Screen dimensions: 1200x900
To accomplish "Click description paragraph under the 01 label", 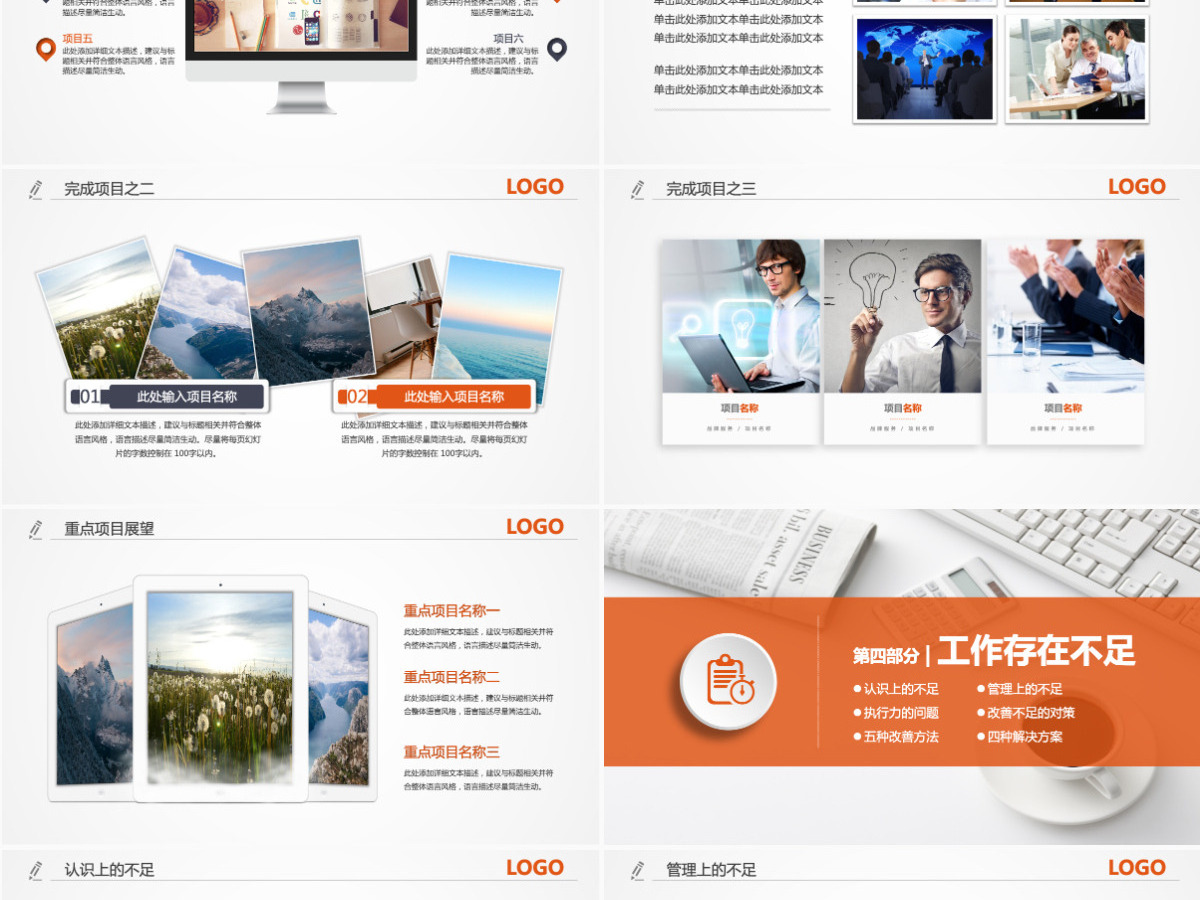I will pyautogui.click(x=168, y=439).
